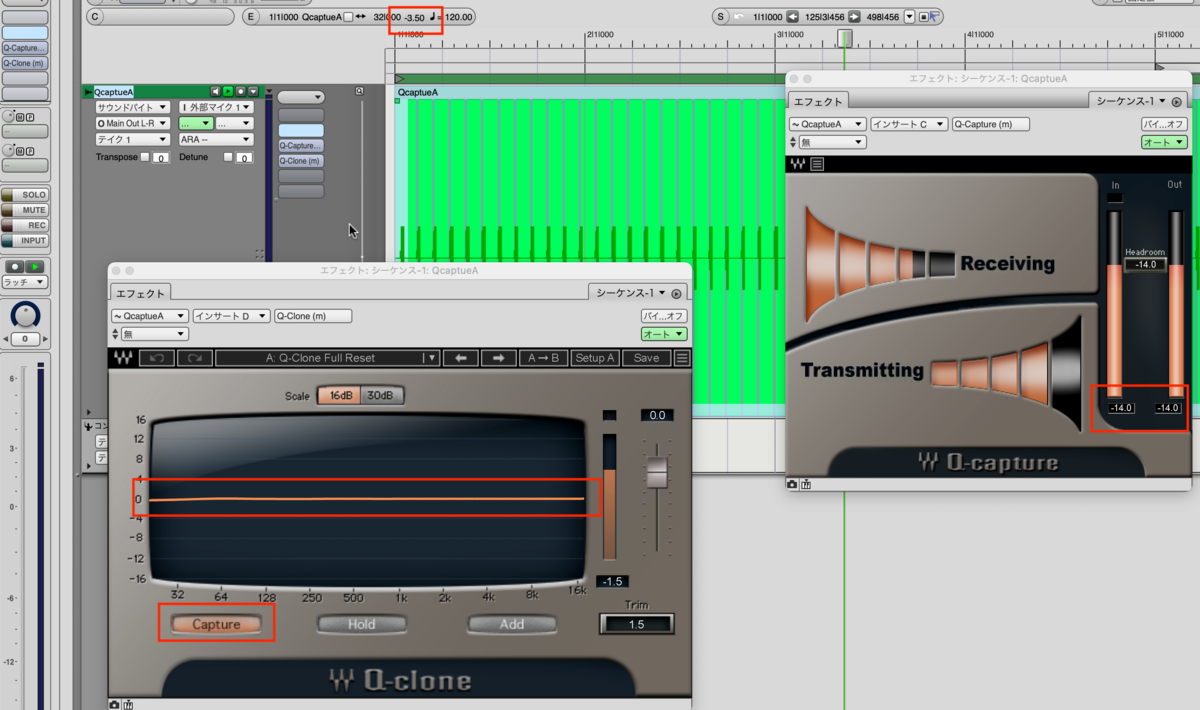The image size is (1200, 710).
Task: Select the 16dB scale in Q-Clone
Action: [x=339, y=396]
